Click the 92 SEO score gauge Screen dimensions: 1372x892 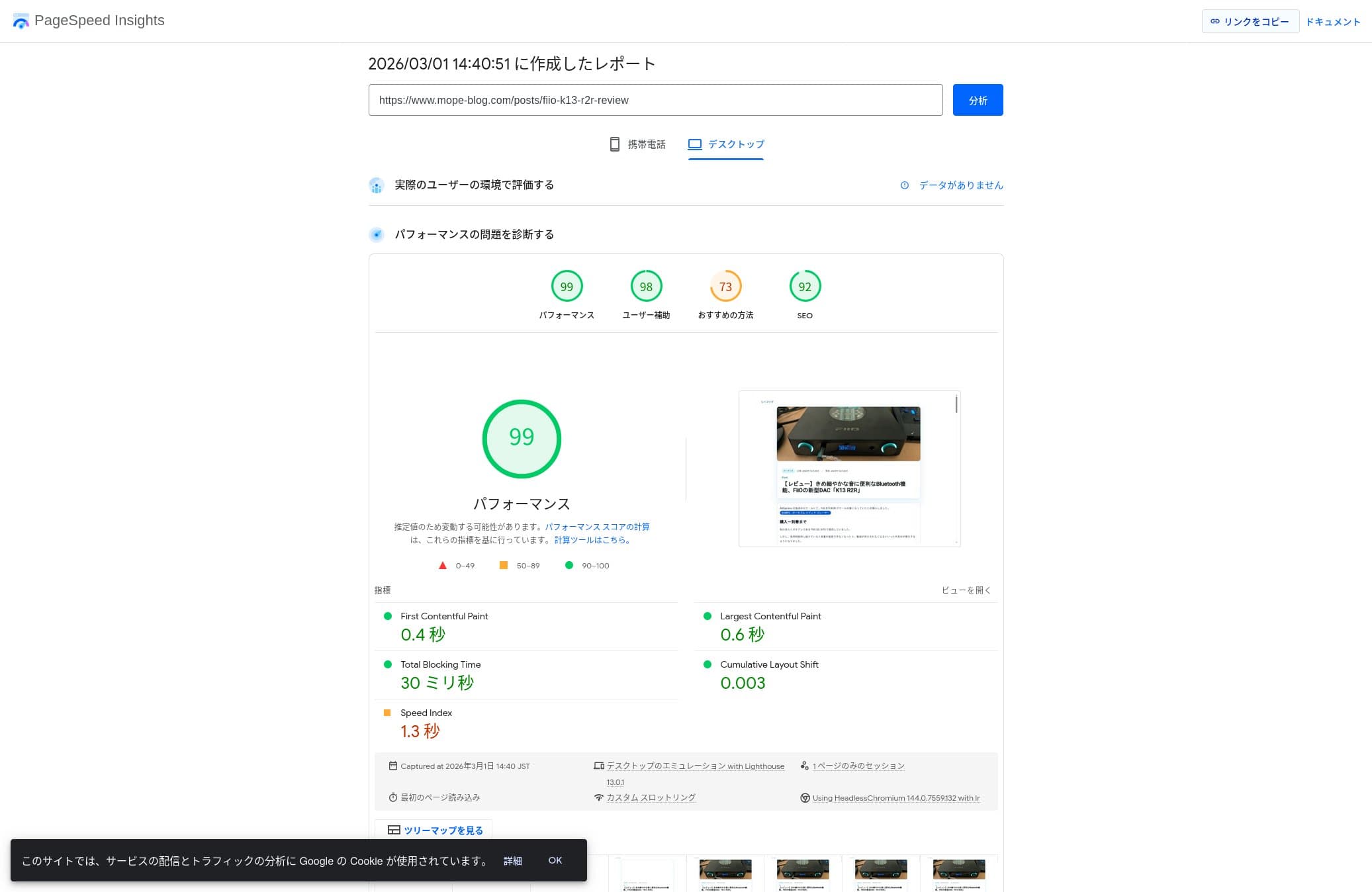(x=804, y=287)
